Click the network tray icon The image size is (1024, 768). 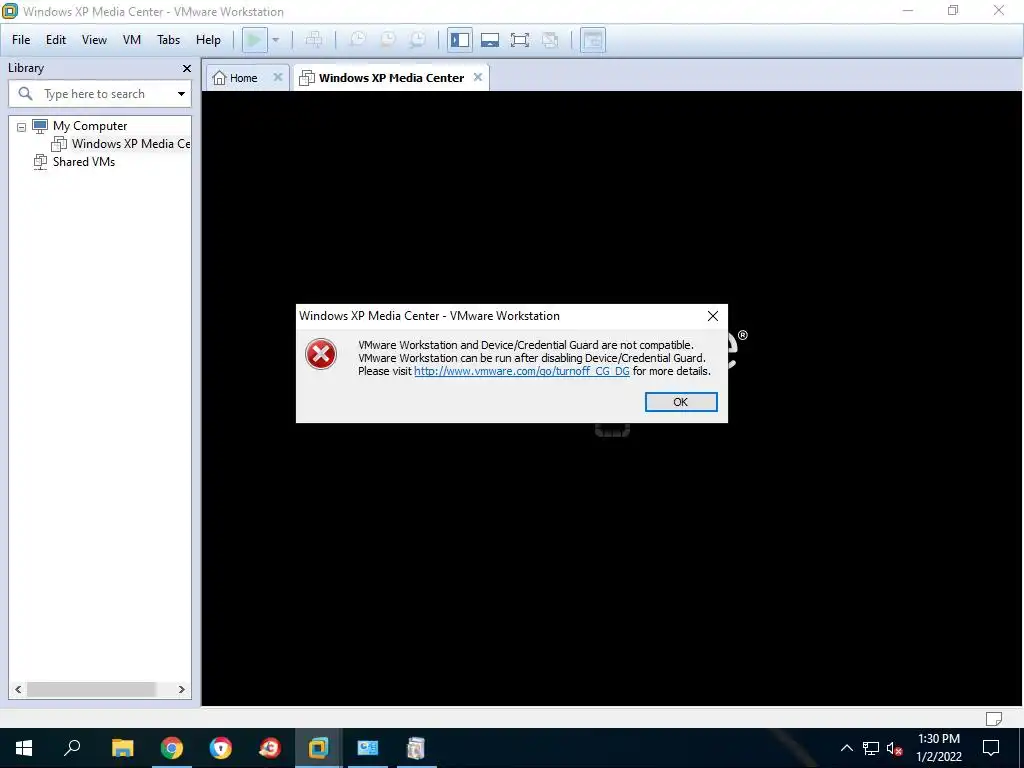coord(871,748)
